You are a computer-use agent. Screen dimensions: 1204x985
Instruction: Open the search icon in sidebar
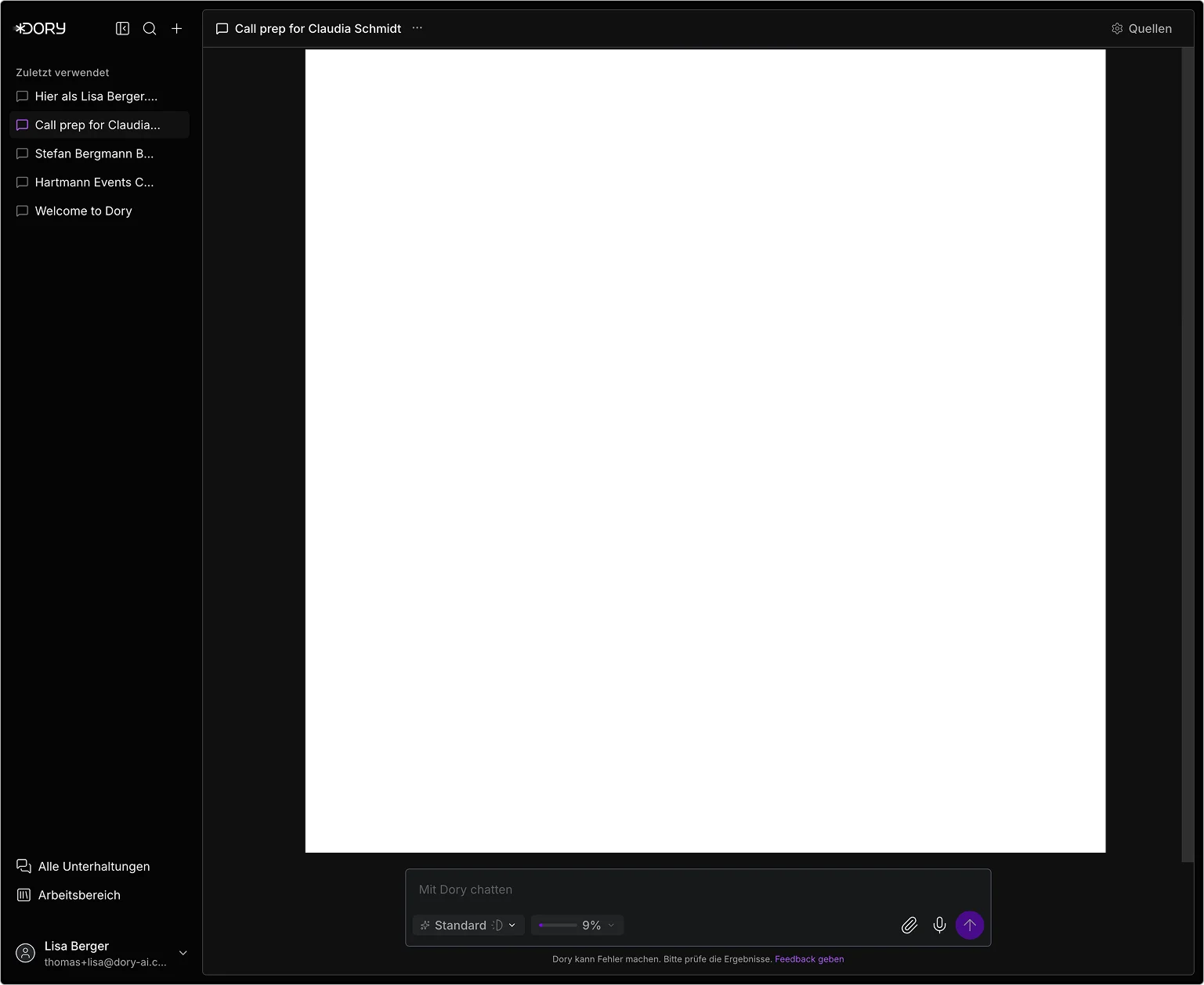click(x=150, y=29)
